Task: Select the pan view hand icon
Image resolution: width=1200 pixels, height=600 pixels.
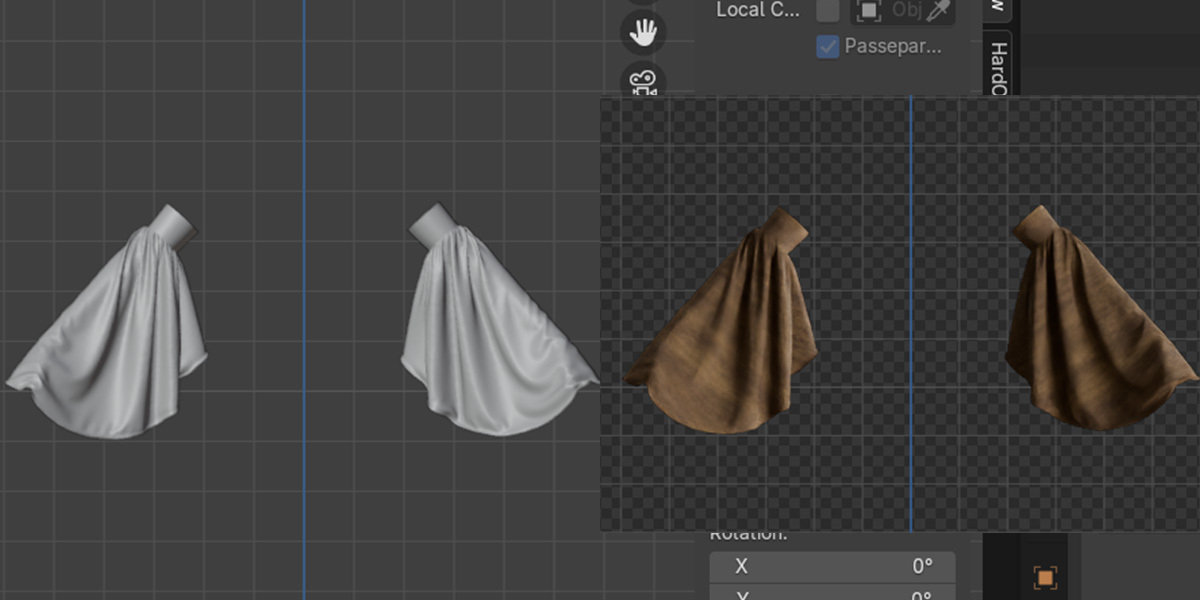Action: pos(642,34)
